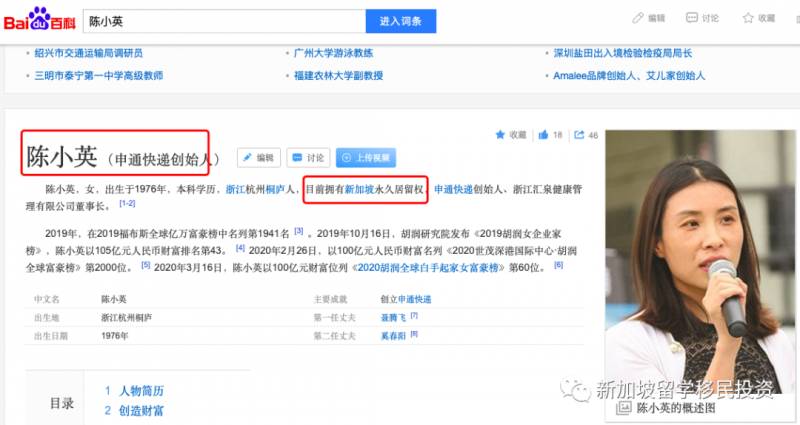Select the 出生日期 value 1976年
The height and width of the screenshot is (425, 800).
point(114,336)
